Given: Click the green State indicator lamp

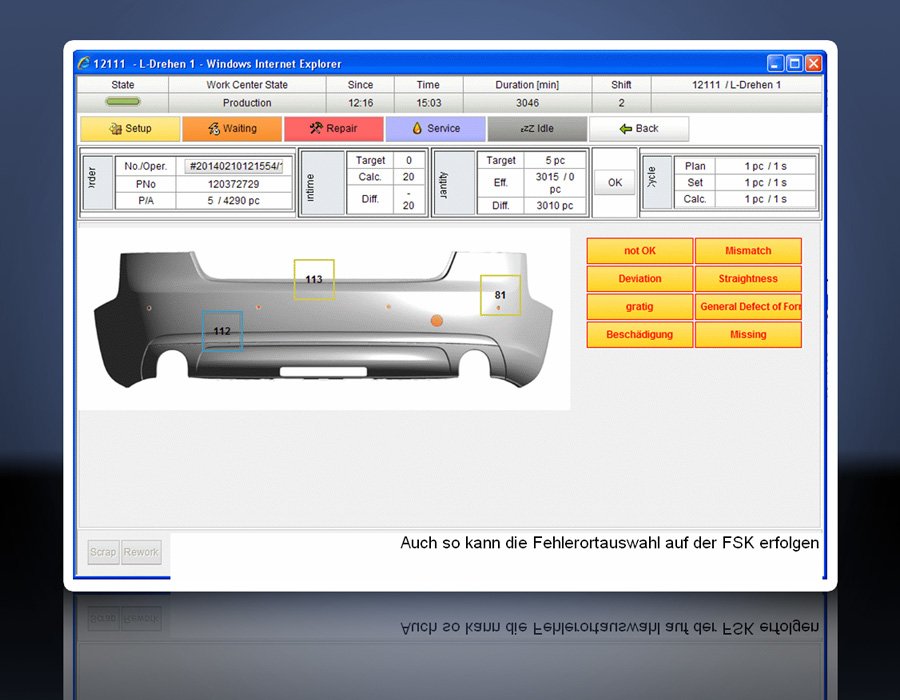Looking at the screenshot, I should point(123,102).
